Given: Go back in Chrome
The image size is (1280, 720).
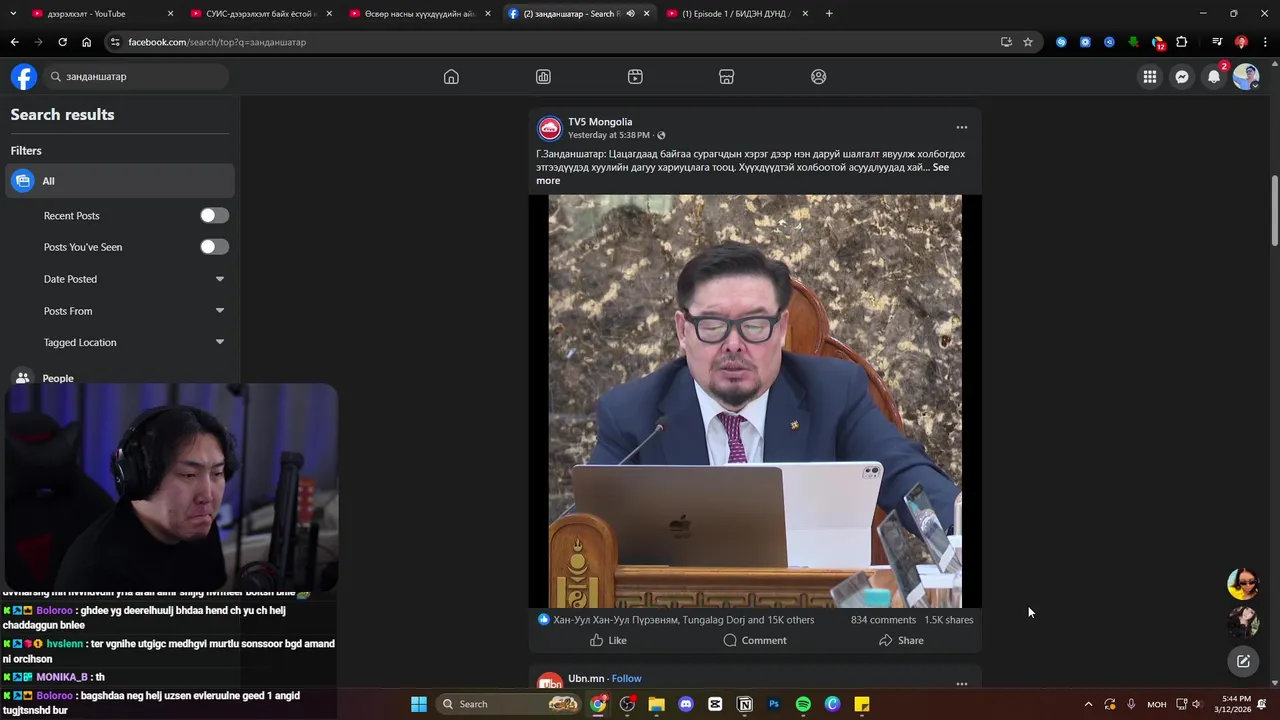Looking at the screenshot, I should pos(14,42).
